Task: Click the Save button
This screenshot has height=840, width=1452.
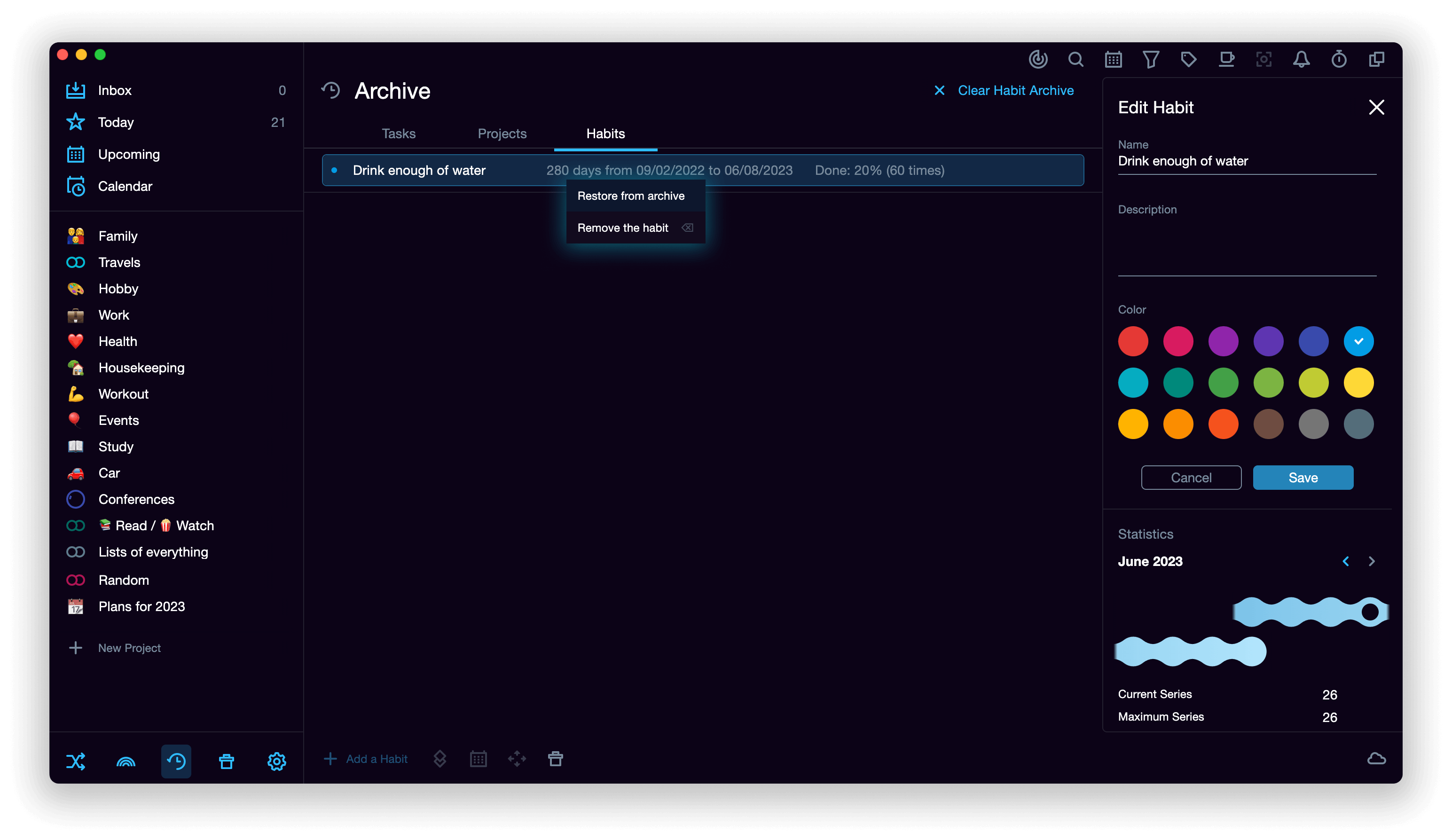Action: 1303,478
